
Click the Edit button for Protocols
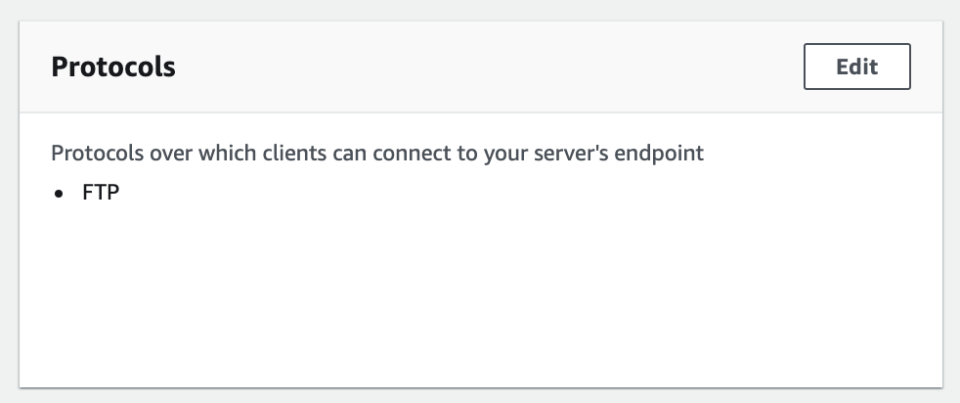(x=857, y=67)
